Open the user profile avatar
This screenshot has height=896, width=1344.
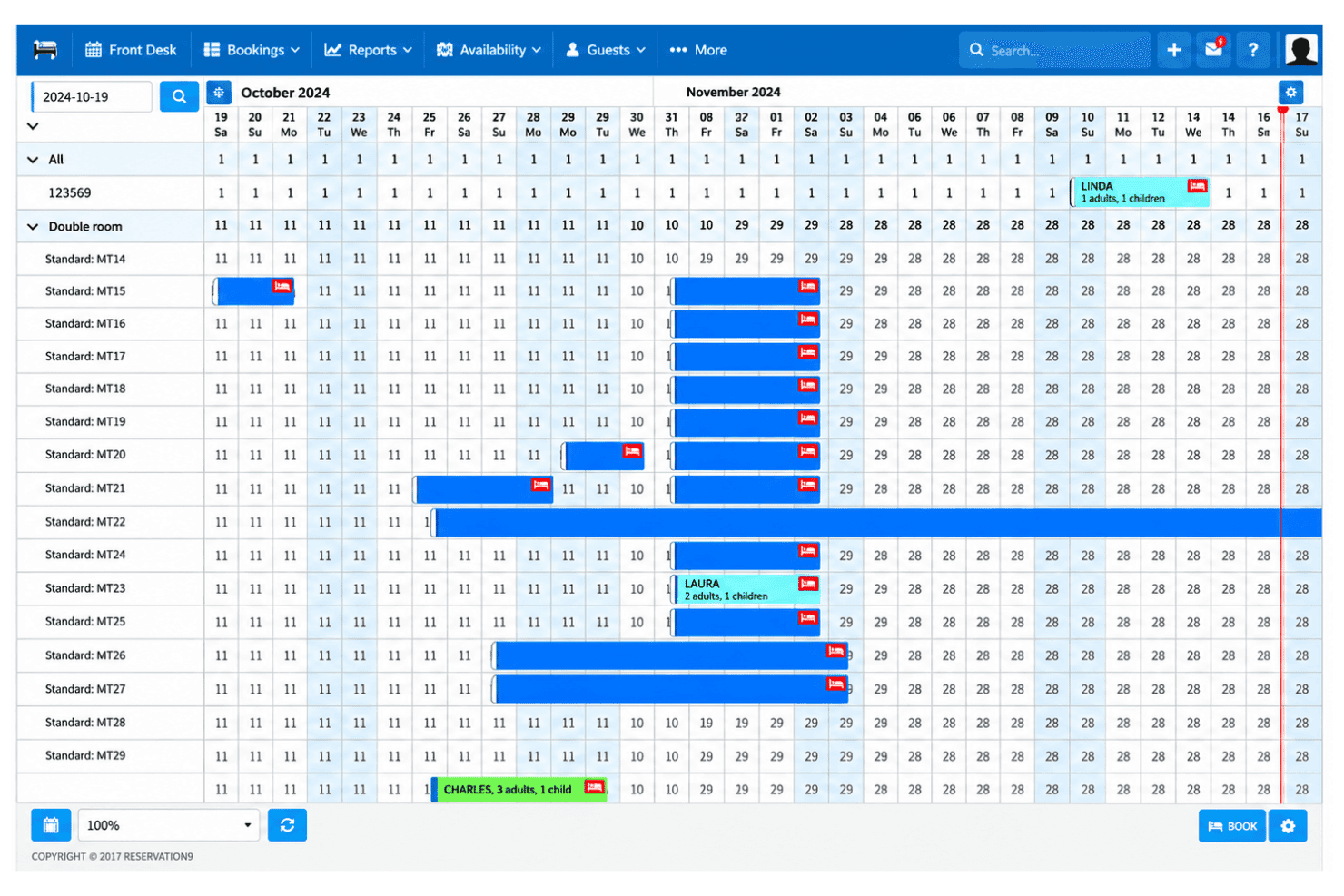(x=1301, y=50)
